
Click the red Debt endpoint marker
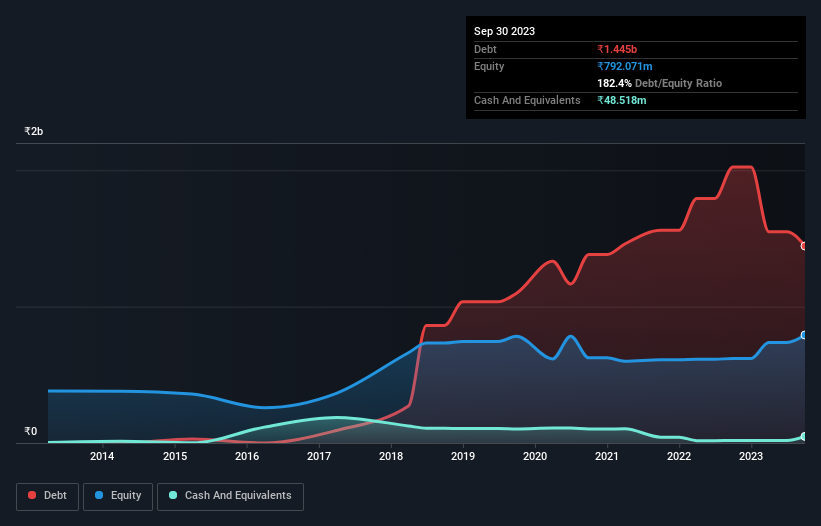coord(804,246)
